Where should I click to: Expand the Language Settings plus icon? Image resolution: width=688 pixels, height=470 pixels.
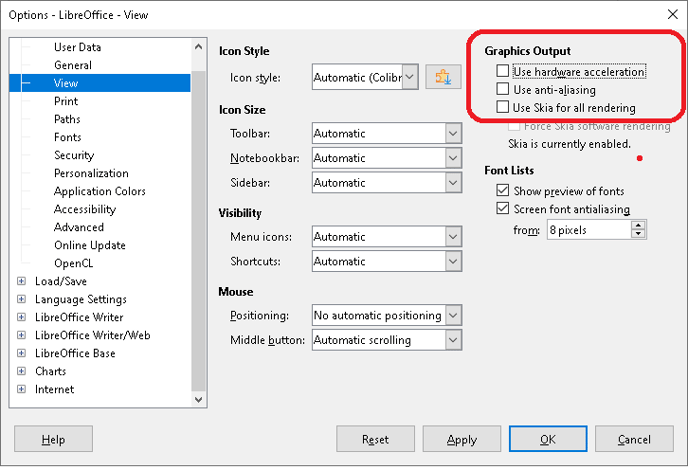pos(21,299)
